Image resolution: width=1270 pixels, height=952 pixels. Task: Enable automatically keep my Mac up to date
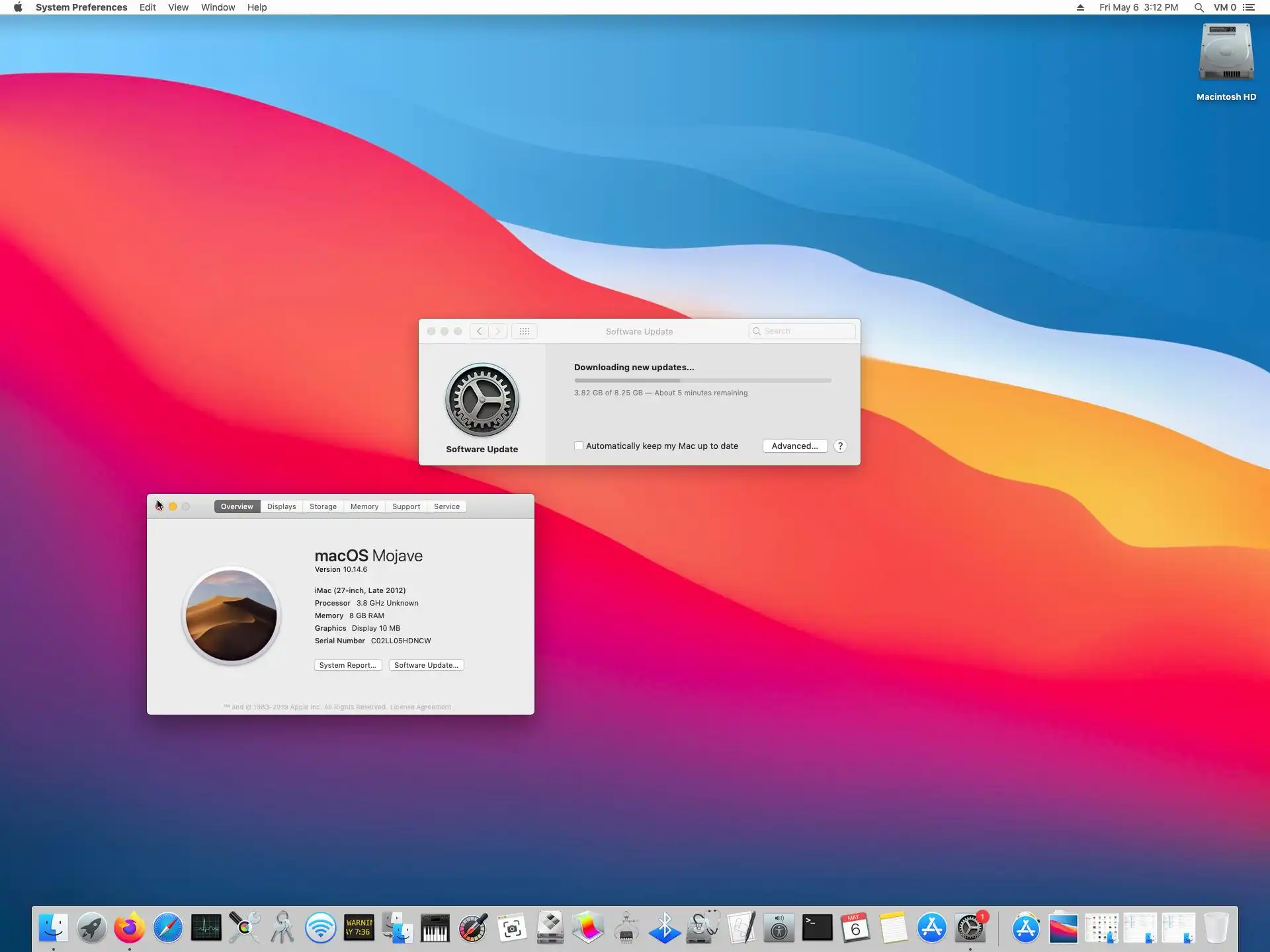[579, 446]
